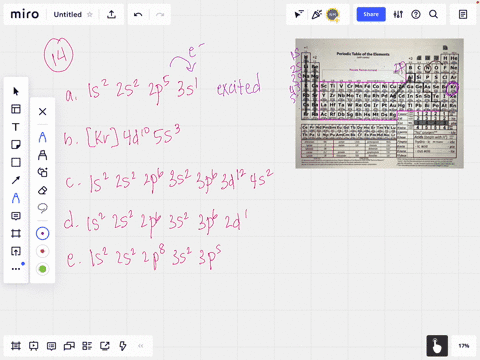Star the Untitled board as favorite
Viewport: 480px width, 360px height.
90,15
